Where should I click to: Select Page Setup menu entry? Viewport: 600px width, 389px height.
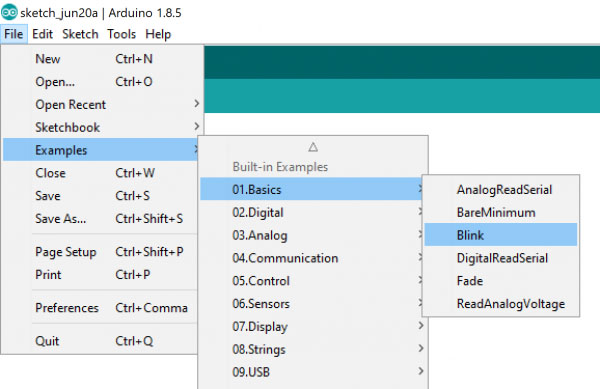click(x=102, y=252)
